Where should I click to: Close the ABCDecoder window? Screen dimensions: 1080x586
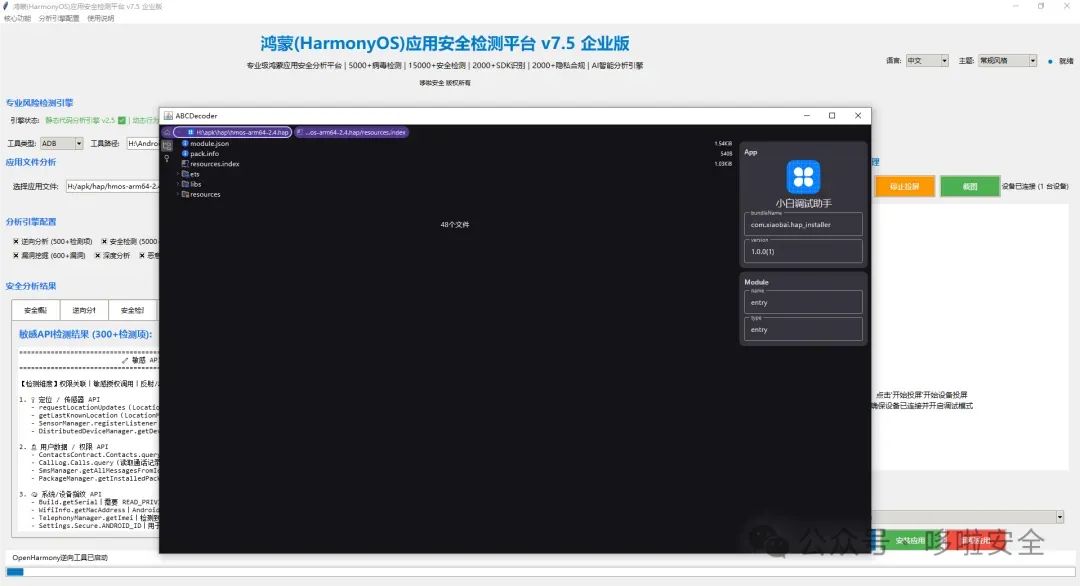pos(858,116)
